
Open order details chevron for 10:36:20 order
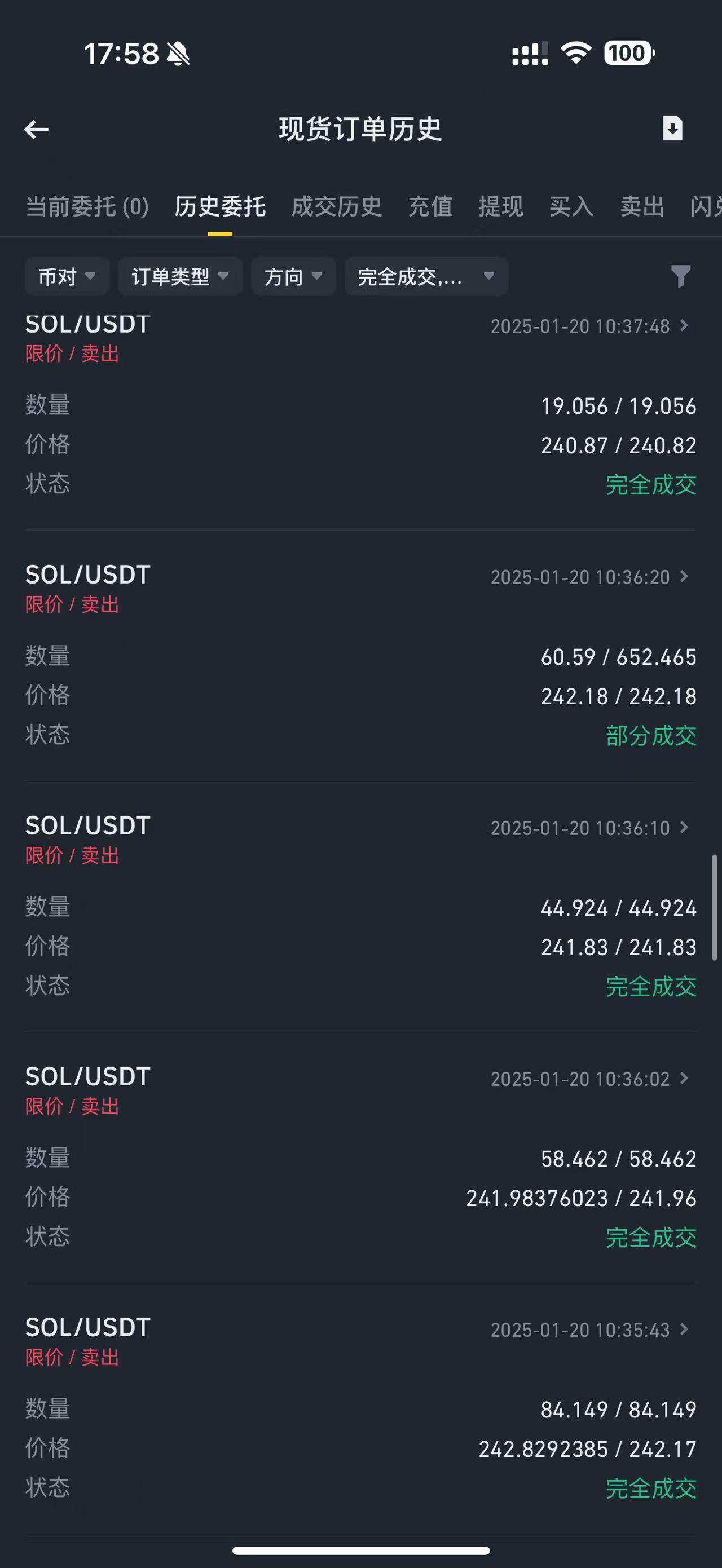(684, 576)
